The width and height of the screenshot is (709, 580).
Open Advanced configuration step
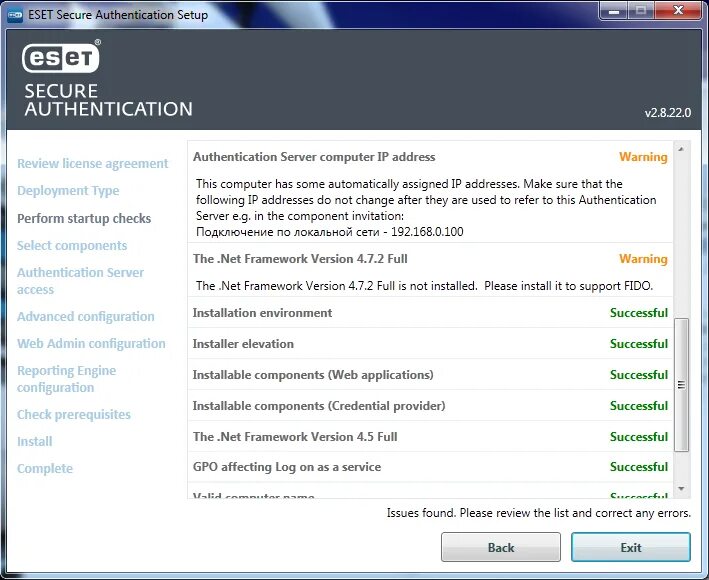(85, 316)
